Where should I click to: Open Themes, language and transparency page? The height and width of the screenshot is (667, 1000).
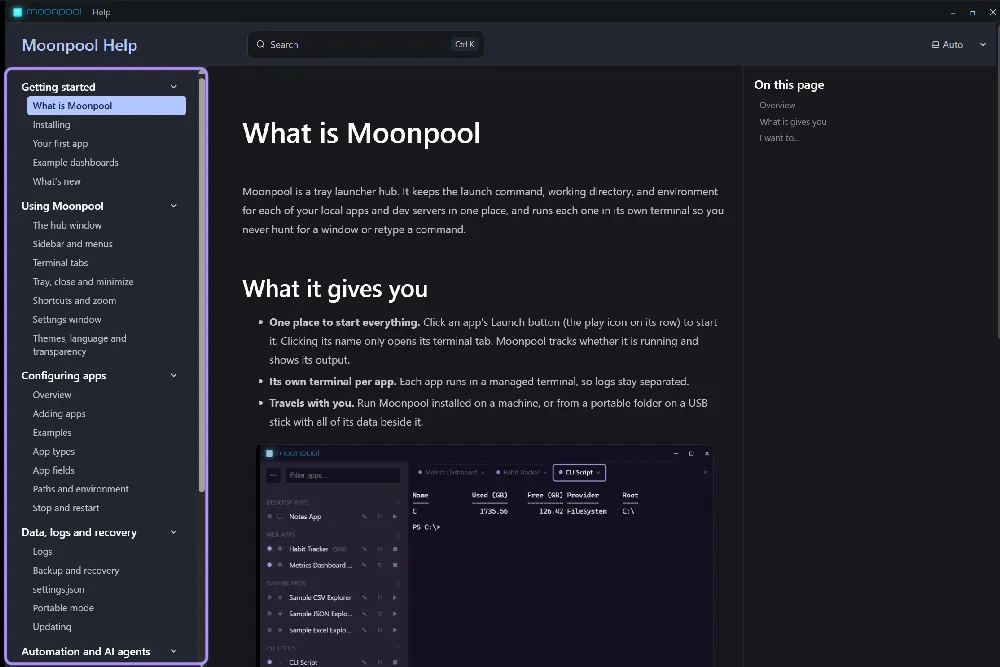coord(80,345)
